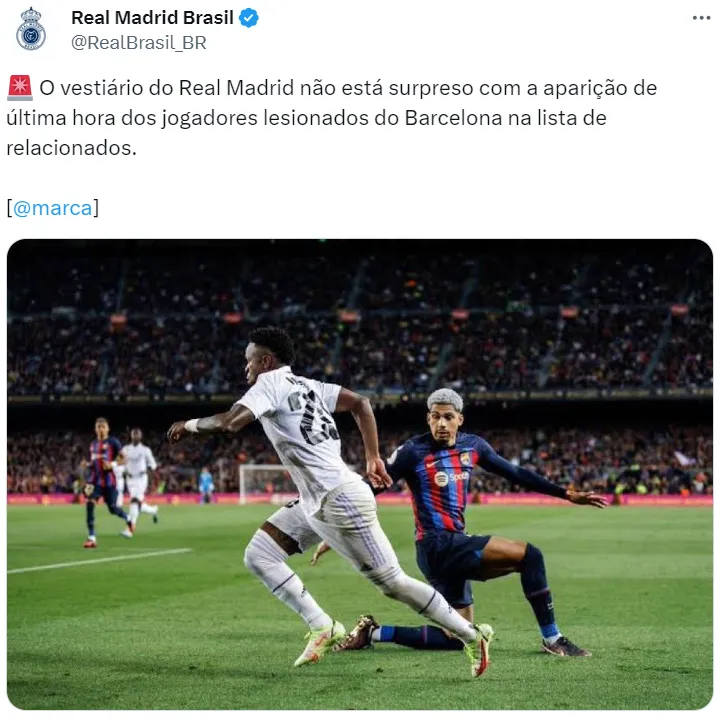Click the word "relacionados." in the tweet
This screenshot has width=720, height=719.
pyautogui.click(x=72, y=148)
